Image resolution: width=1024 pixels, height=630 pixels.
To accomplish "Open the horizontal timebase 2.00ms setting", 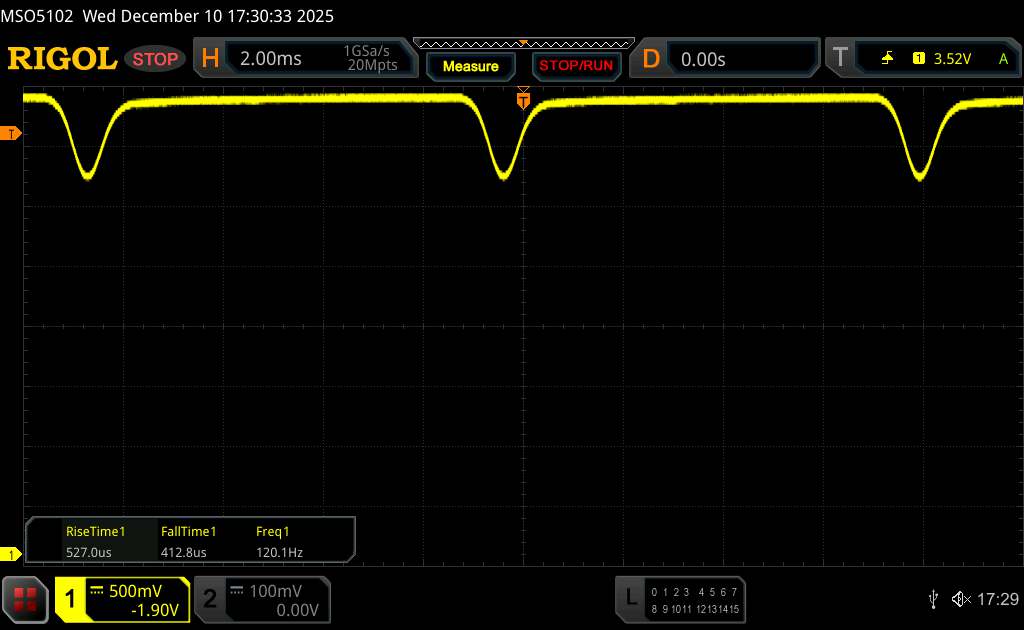I will click(x=270, y=59).
